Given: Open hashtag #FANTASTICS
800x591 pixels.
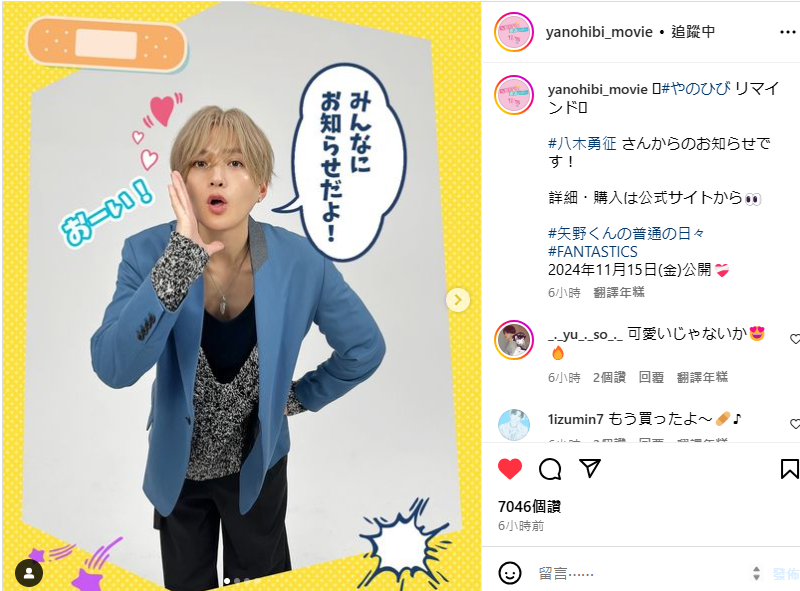Looking at the screenshot, I should point(593,252).
